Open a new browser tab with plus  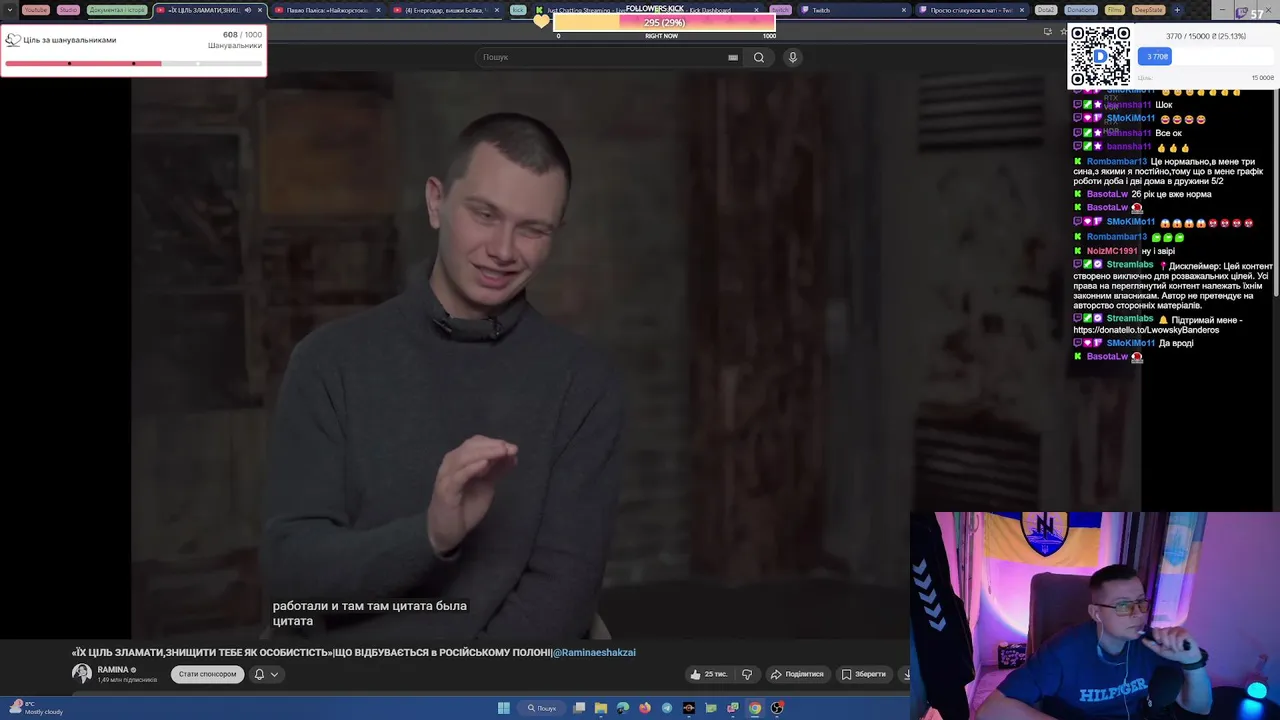tap(1177, 10)
